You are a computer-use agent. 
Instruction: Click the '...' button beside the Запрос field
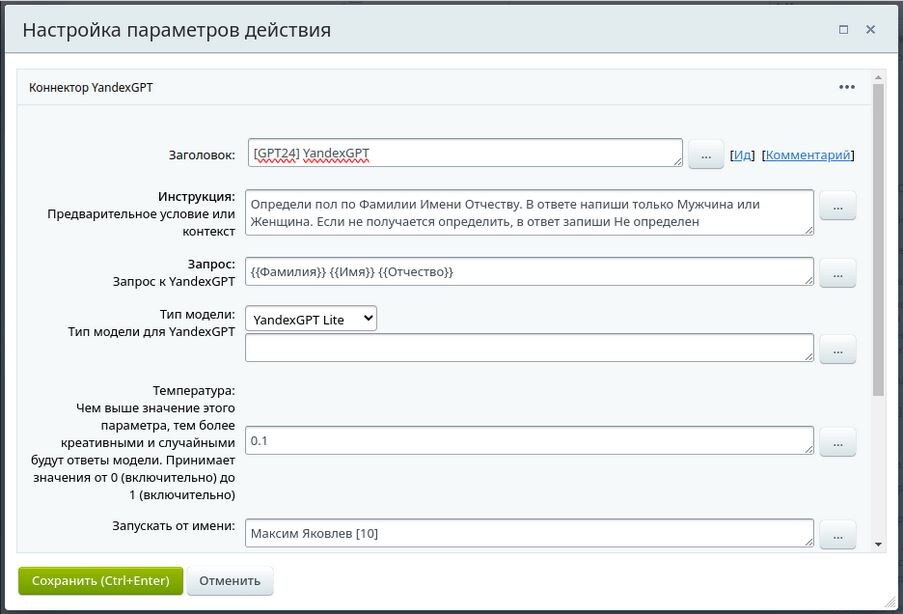pyautogui.click(x=838, y=273)
